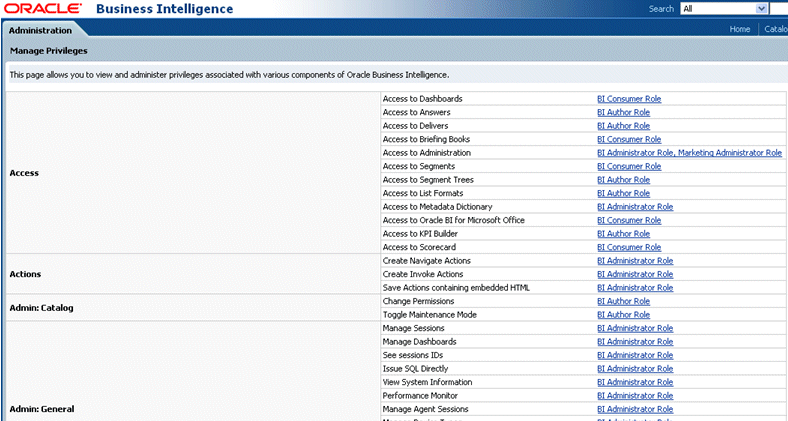Screen dimensions: 788x421
Task: Open BI Administrator Role for Access to Metadata Dictionary
Action: pyautogui.click(x=635, y=207)
